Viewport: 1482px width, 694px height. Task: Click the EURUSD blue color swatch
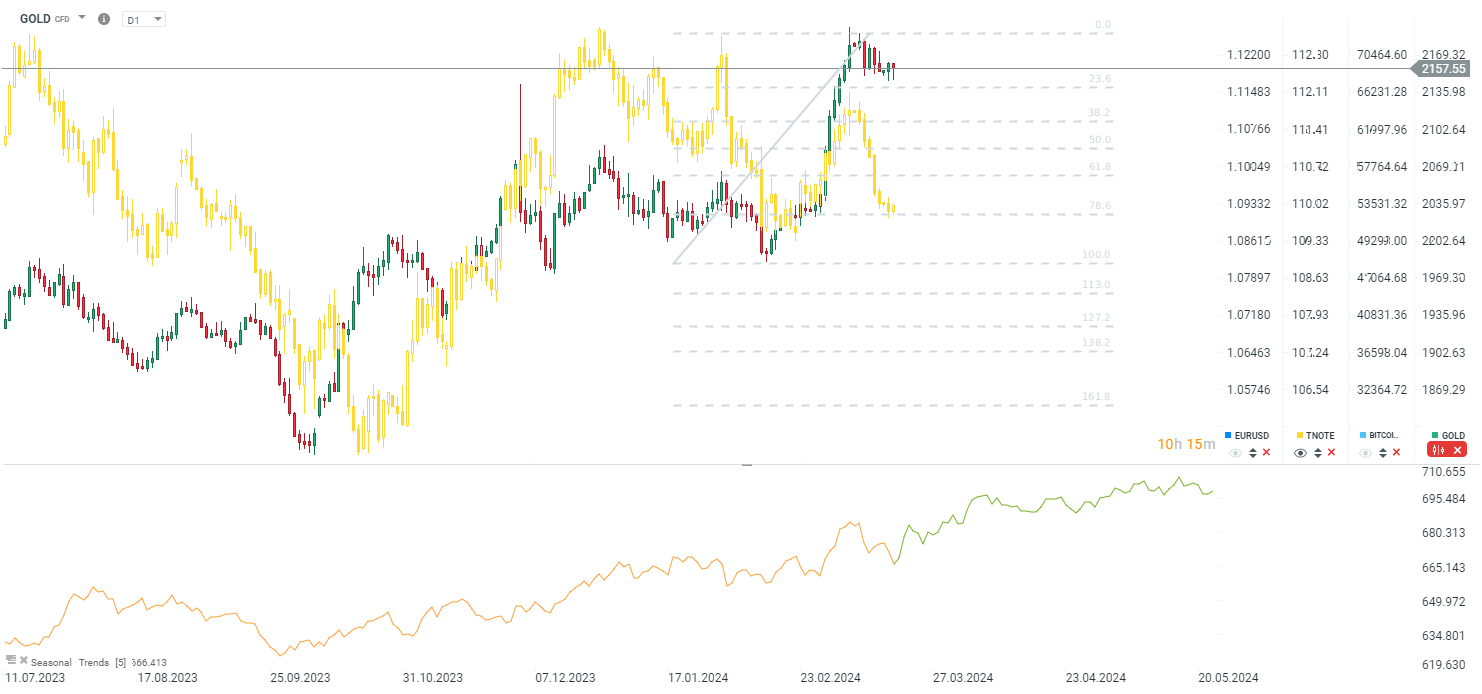pos(1228,435)
